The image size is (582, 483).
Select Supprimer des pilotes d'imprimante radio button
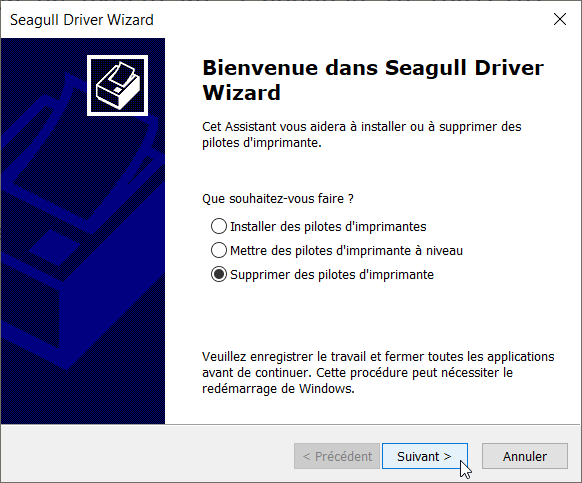coord(322,275)
